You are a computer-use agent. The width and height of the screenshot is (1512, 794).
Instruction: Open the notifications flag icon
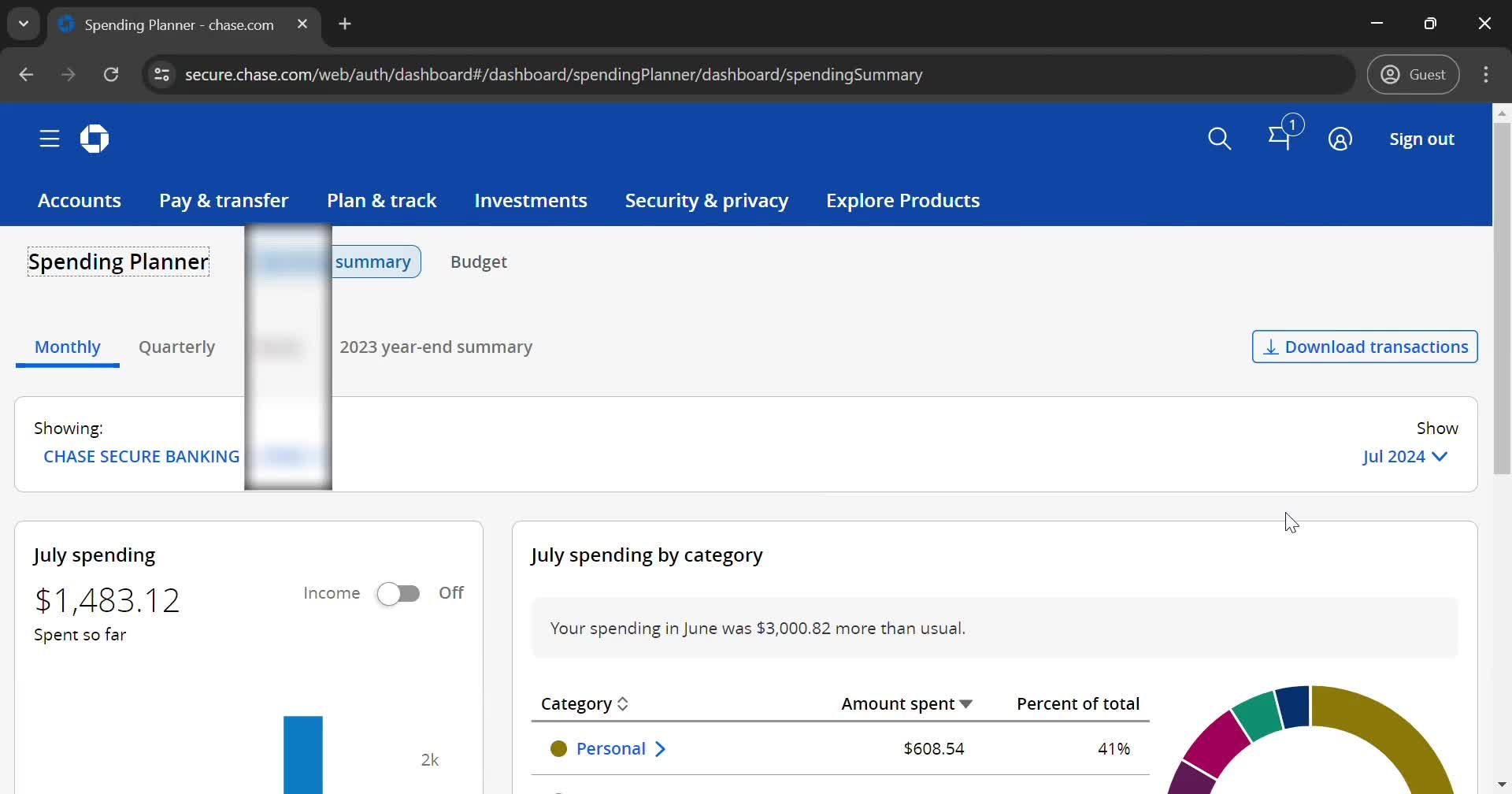(1280, 138)
